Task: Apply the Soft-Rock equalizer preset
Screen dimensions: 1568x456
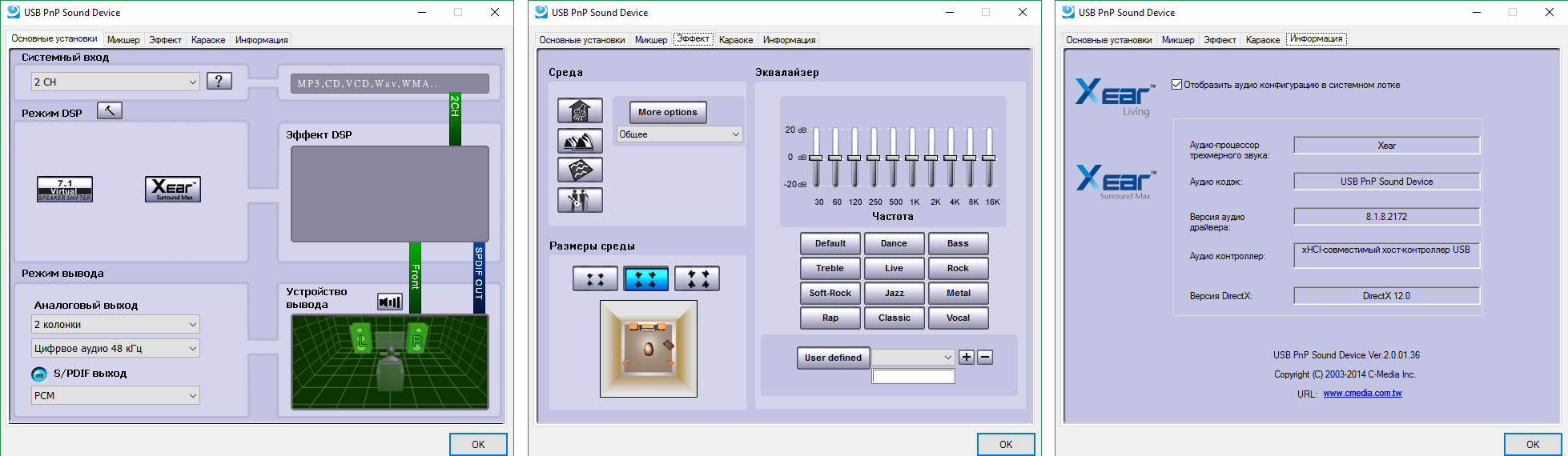Action: 830,294
